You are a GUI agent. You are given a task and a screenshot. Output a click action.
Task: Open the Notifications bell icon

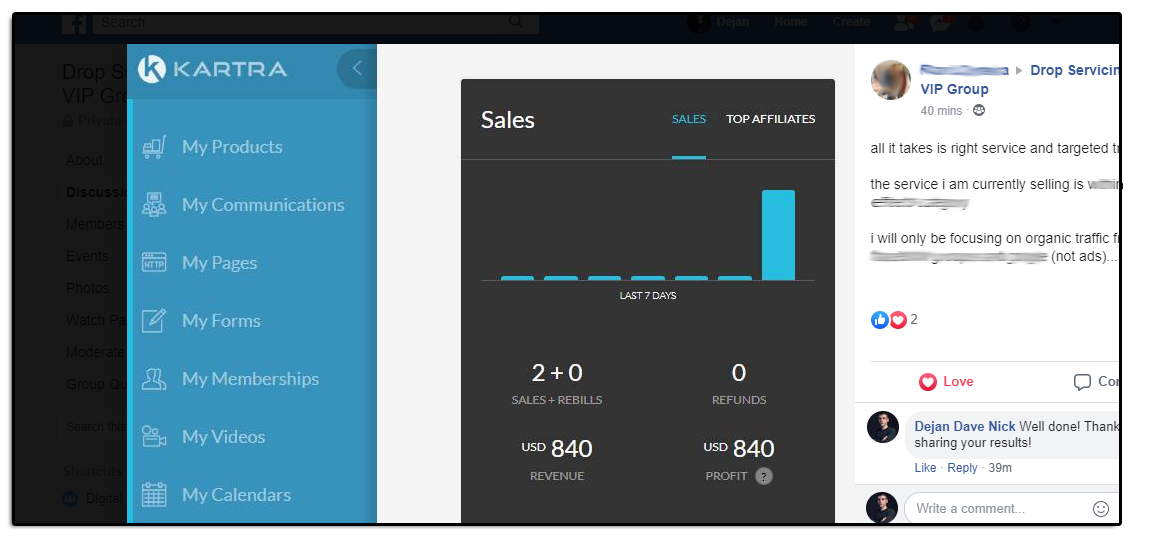coord(976,23)
